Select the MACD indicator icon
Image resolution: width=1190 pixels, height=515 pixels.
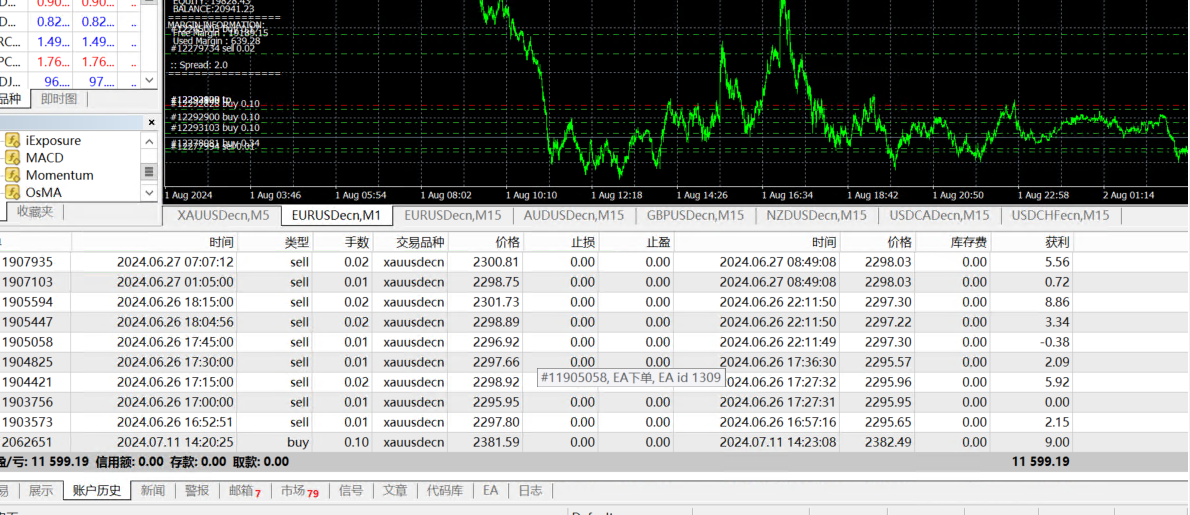pyautogui.click(x=11, y=158)
